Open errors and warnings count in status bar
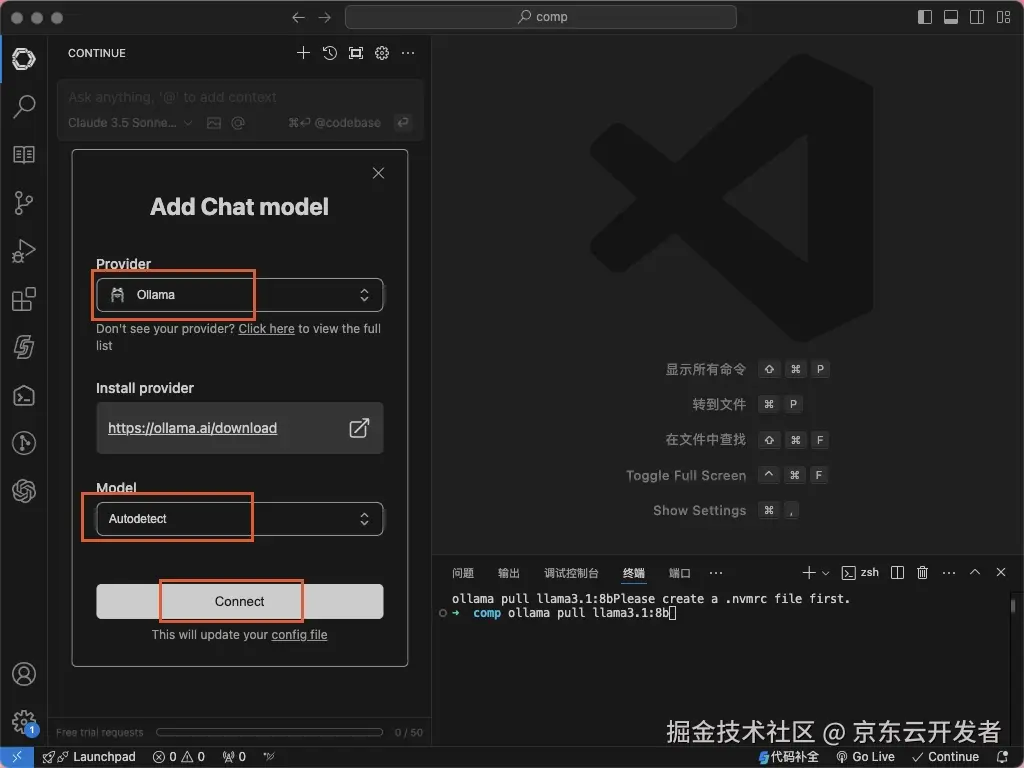 pos(178,758)
